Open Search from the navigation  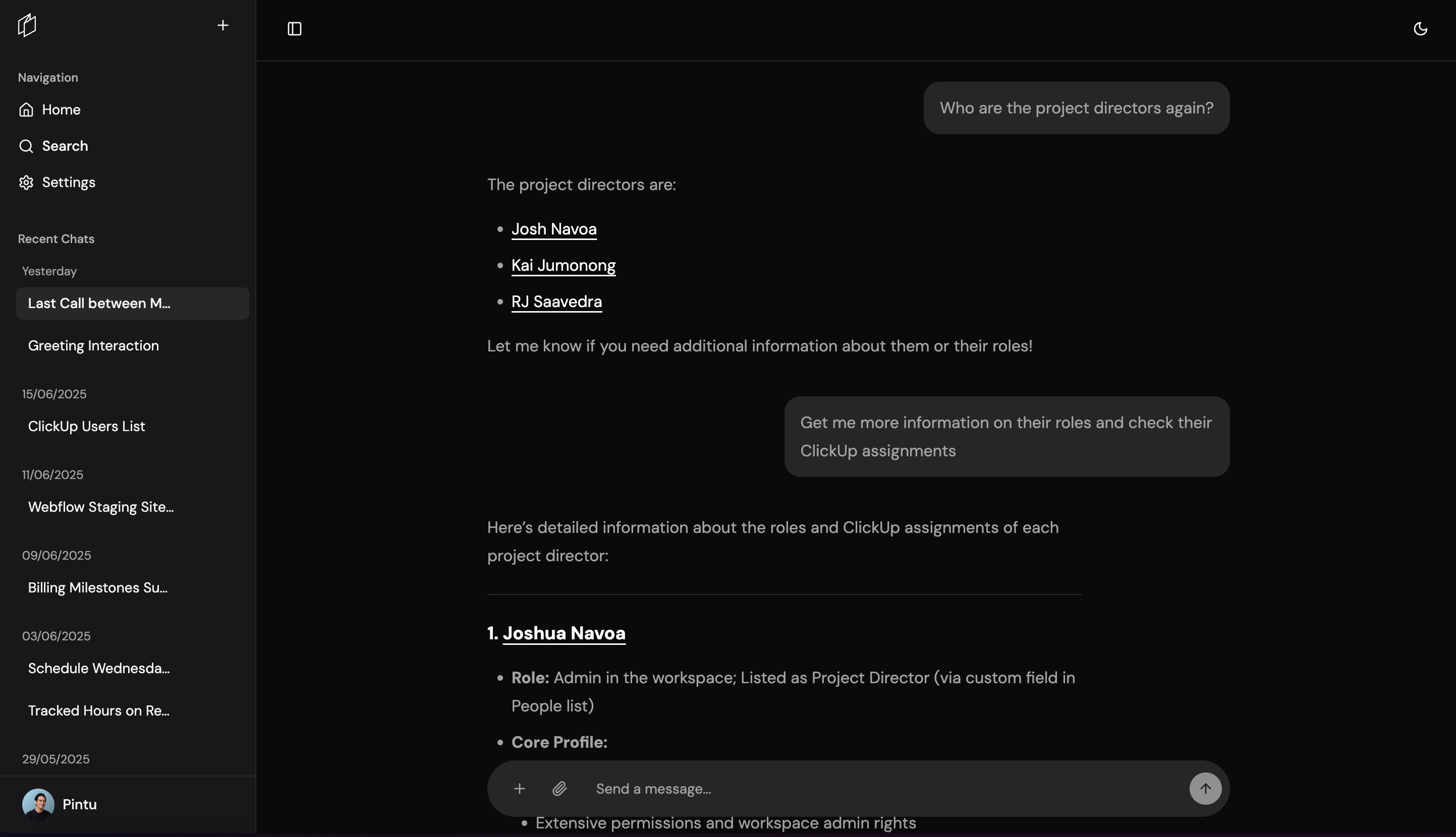(x=65, y=146)
